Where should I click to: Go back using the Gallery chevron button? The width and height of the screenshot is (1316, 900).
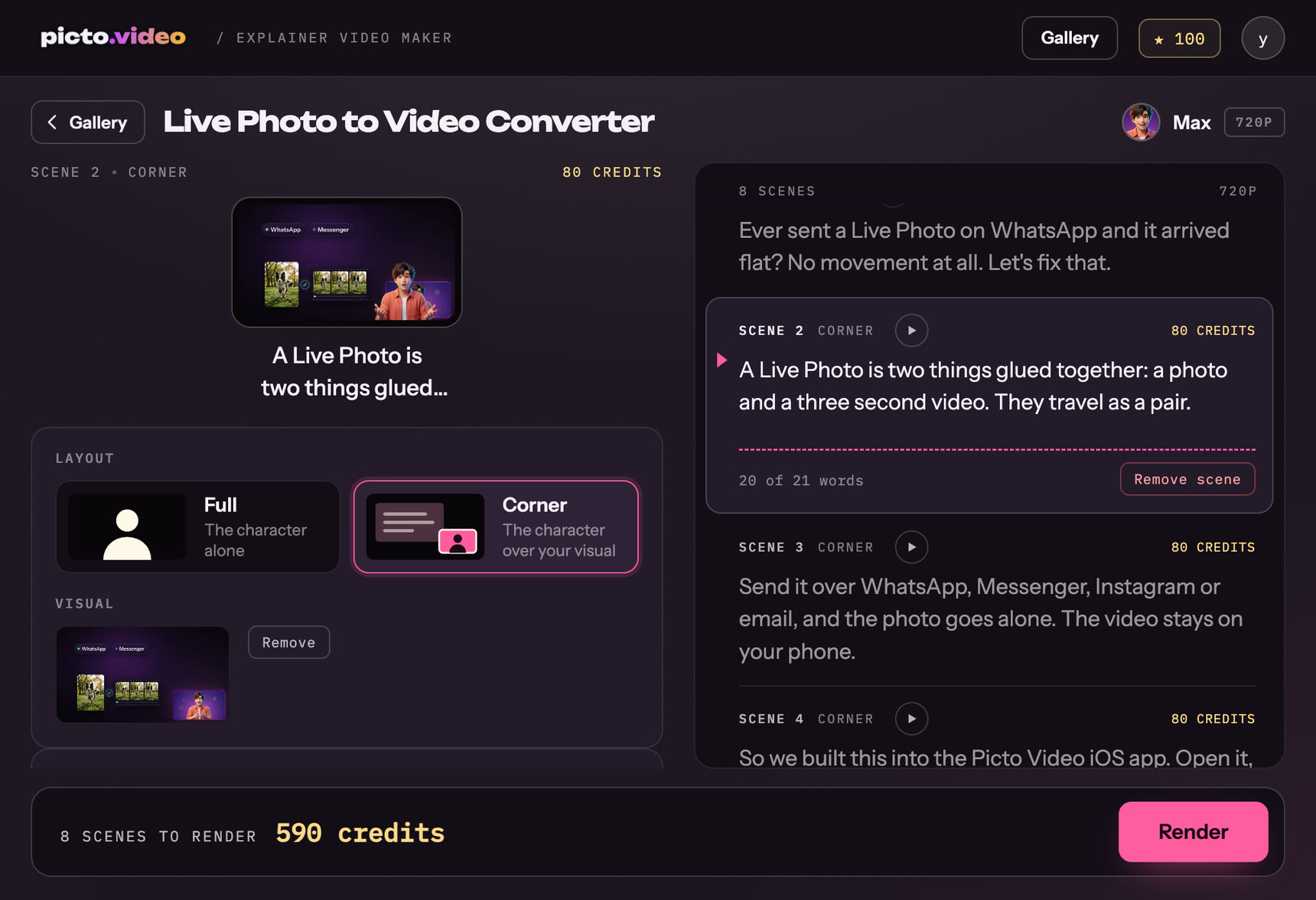coord(88,122)
